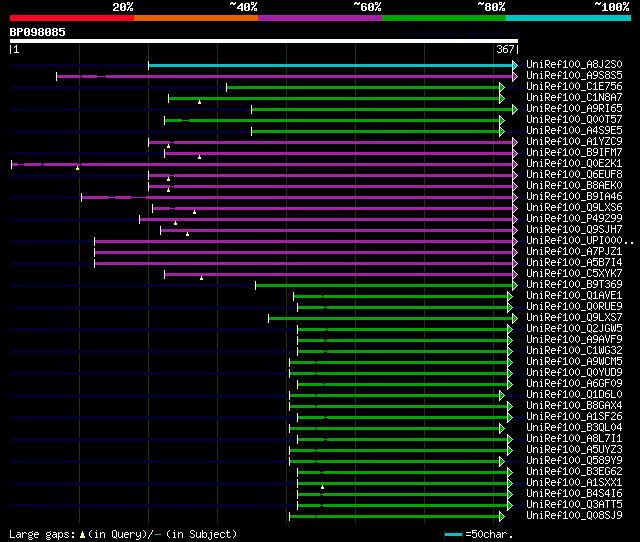Select the UniRef100_Q3ATT5 label
This screenshot has width=640, height=542.
pos(574,505)
